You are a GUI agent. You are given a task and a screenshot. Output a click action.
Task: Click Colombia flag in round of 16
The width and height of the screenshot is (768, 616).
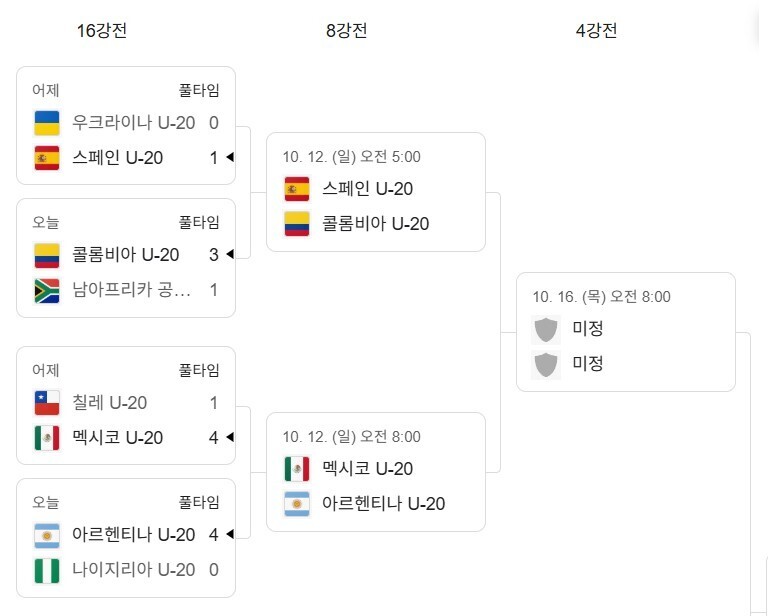tap(46, 255)
